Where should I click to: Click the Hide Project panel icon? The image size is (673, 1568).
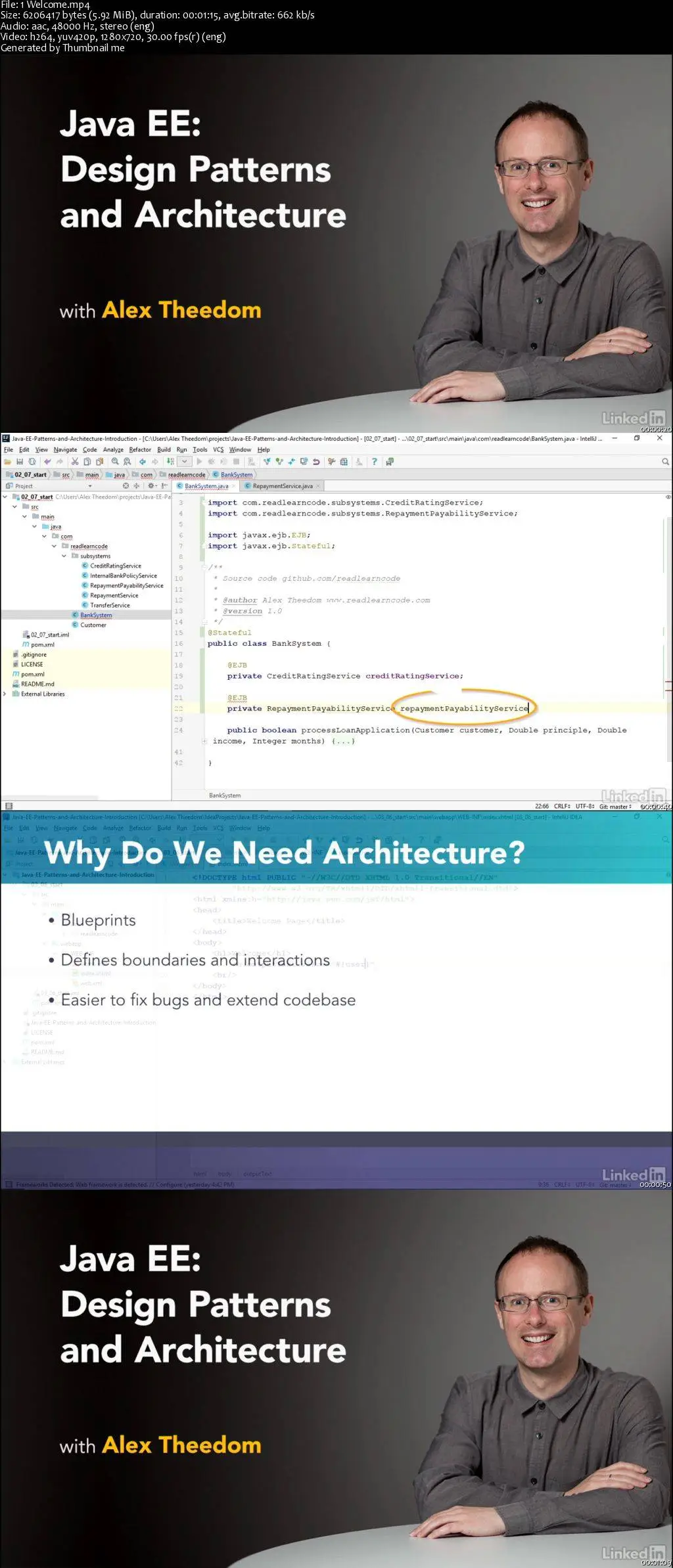click(164, 485)
